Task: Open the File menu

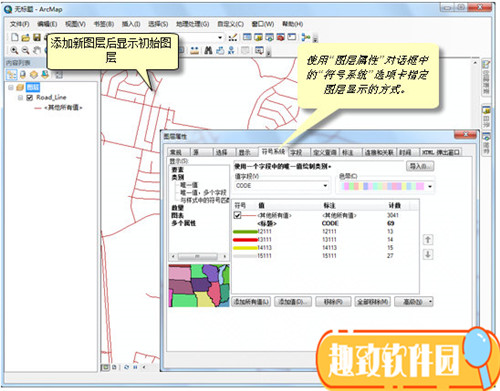Action: point(19,24)
